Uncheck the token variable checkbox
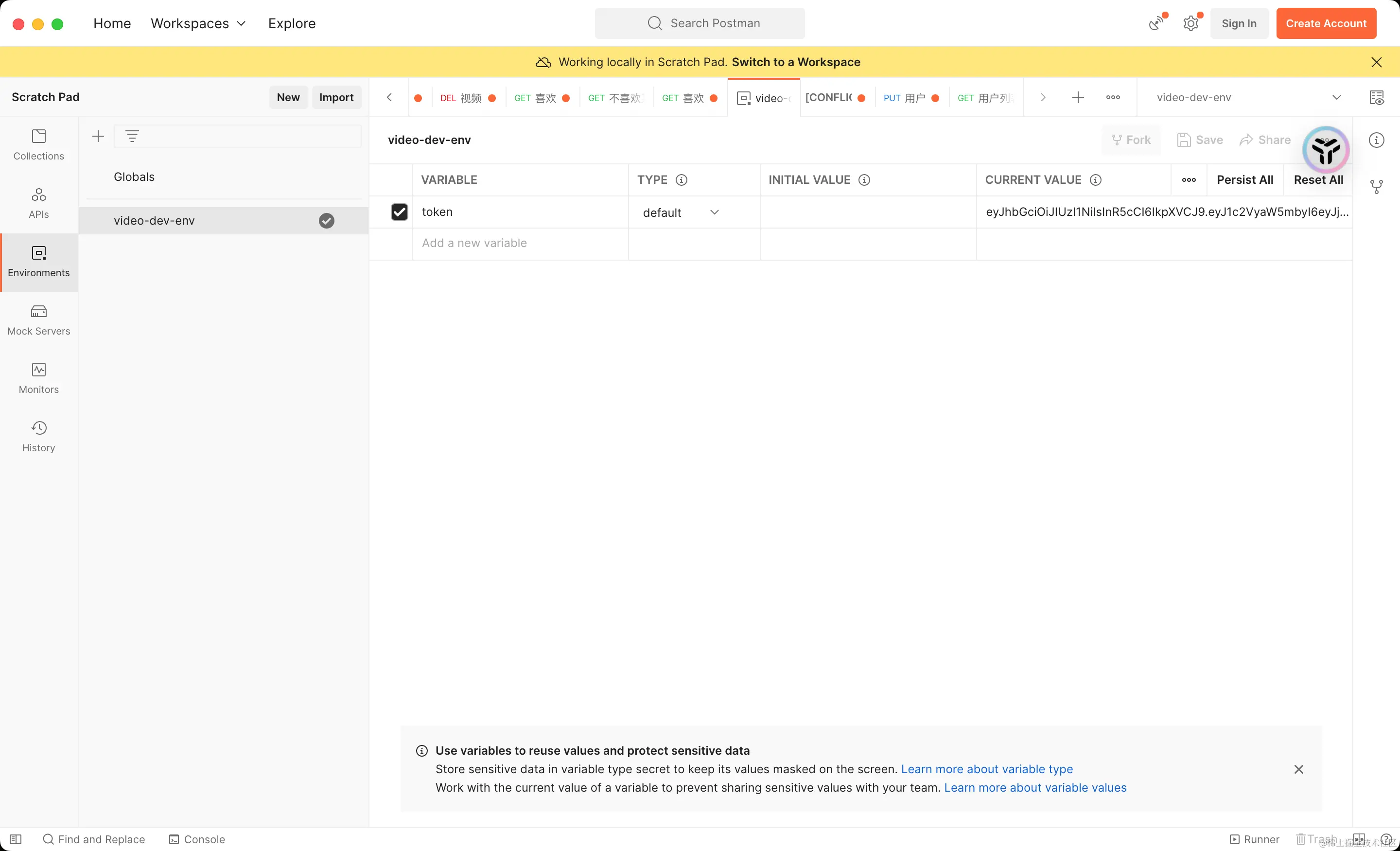This screenshot has height=851, width=1400. point(400,212)
